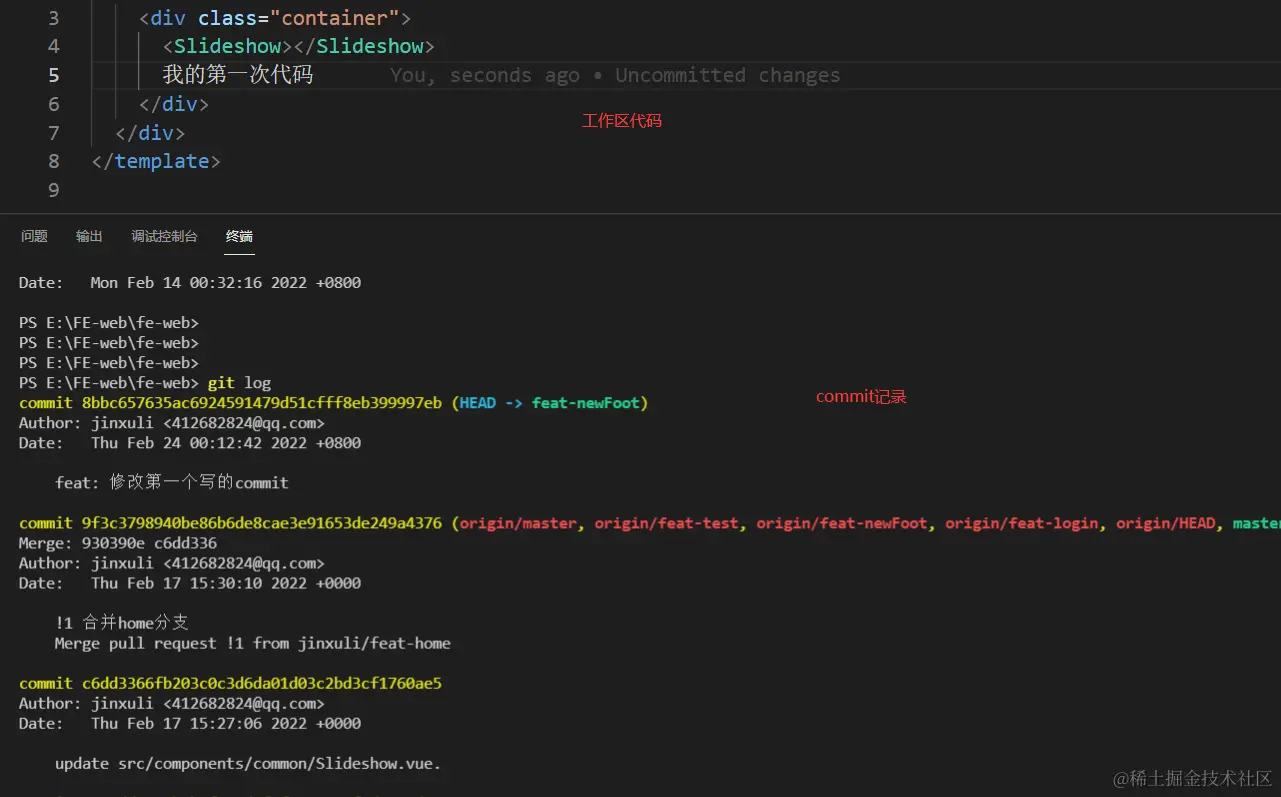
Task: Click the origin/HEAD ref label
Action: click(x=1166, y=523)
